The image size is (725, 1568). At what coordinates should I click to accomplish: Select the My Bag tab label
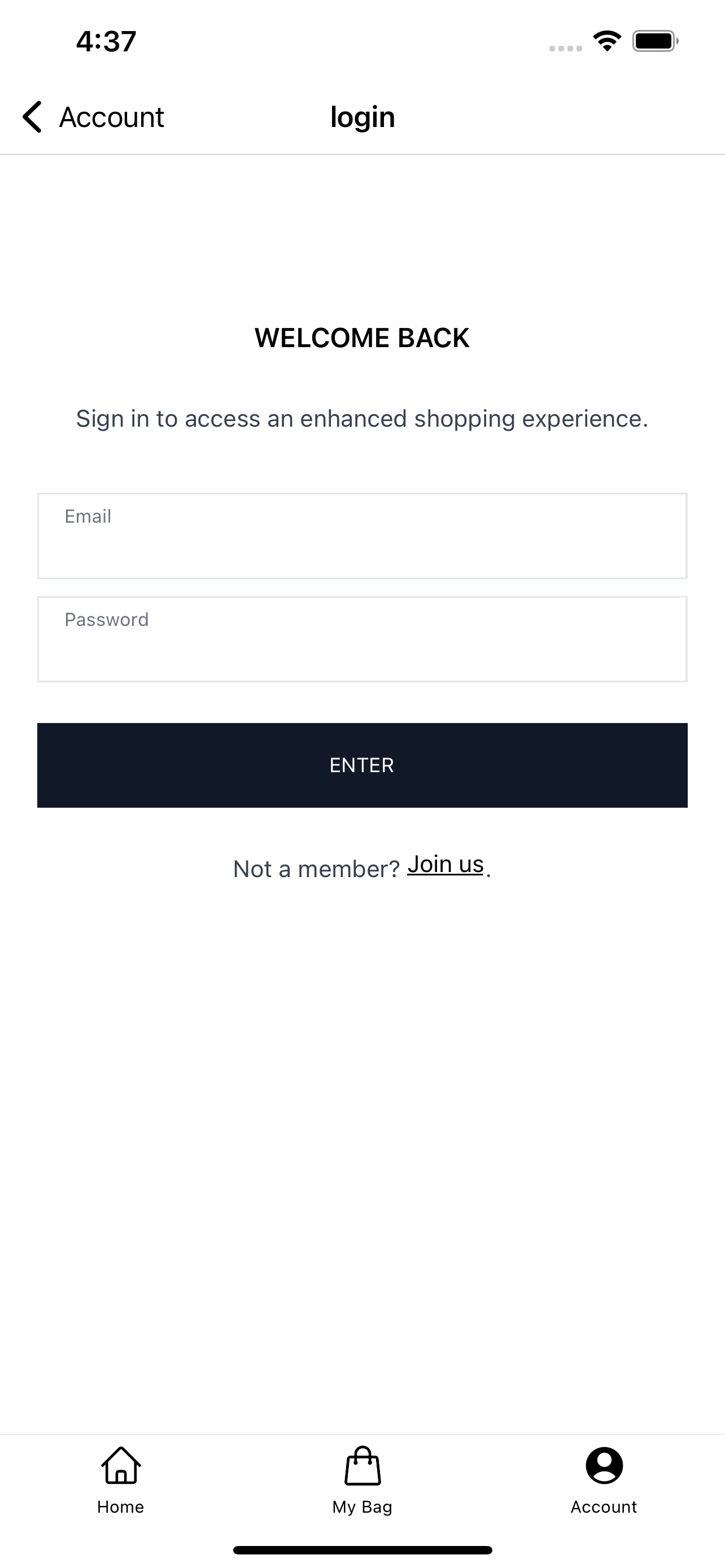pyautogui.click(x=362, y=1506)
